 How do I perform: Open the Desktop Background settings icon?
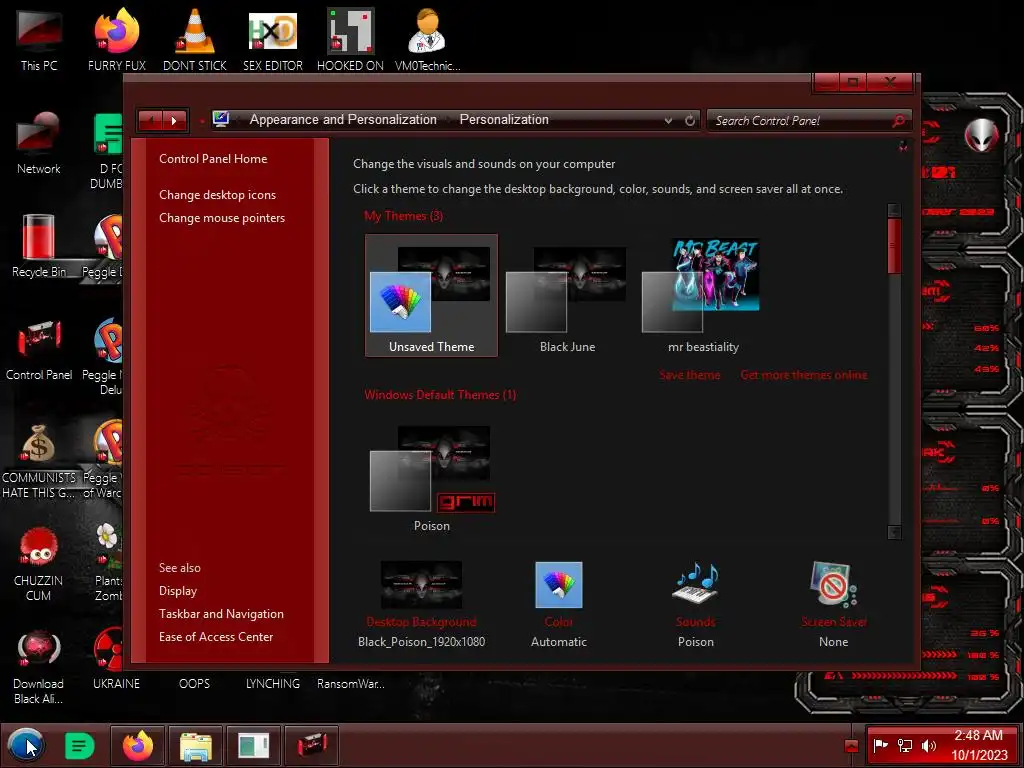click(421, 585)
